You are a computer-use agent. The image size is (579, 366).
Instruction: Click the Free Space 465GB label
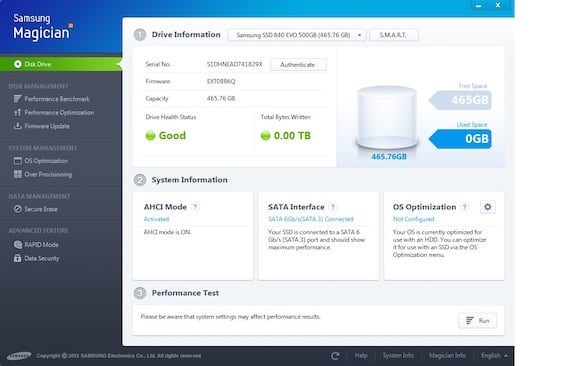[x=460, y=100]
